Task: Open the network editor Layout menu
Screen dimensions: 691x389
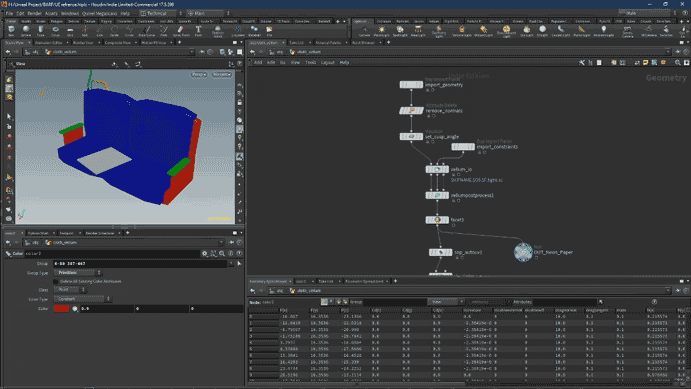Action: pos(327,63)
